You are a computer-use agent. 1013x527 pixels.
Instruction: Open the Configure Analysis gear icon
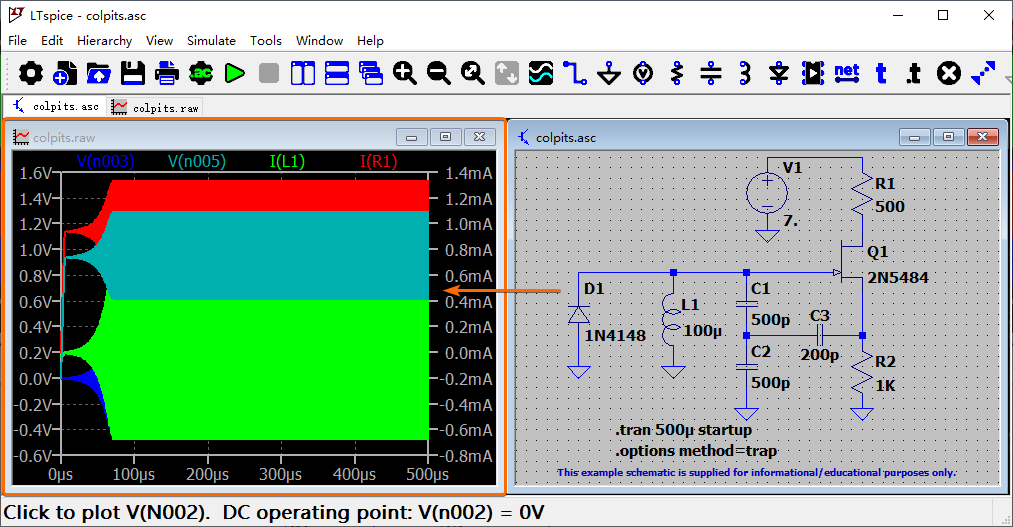[30, 73]
